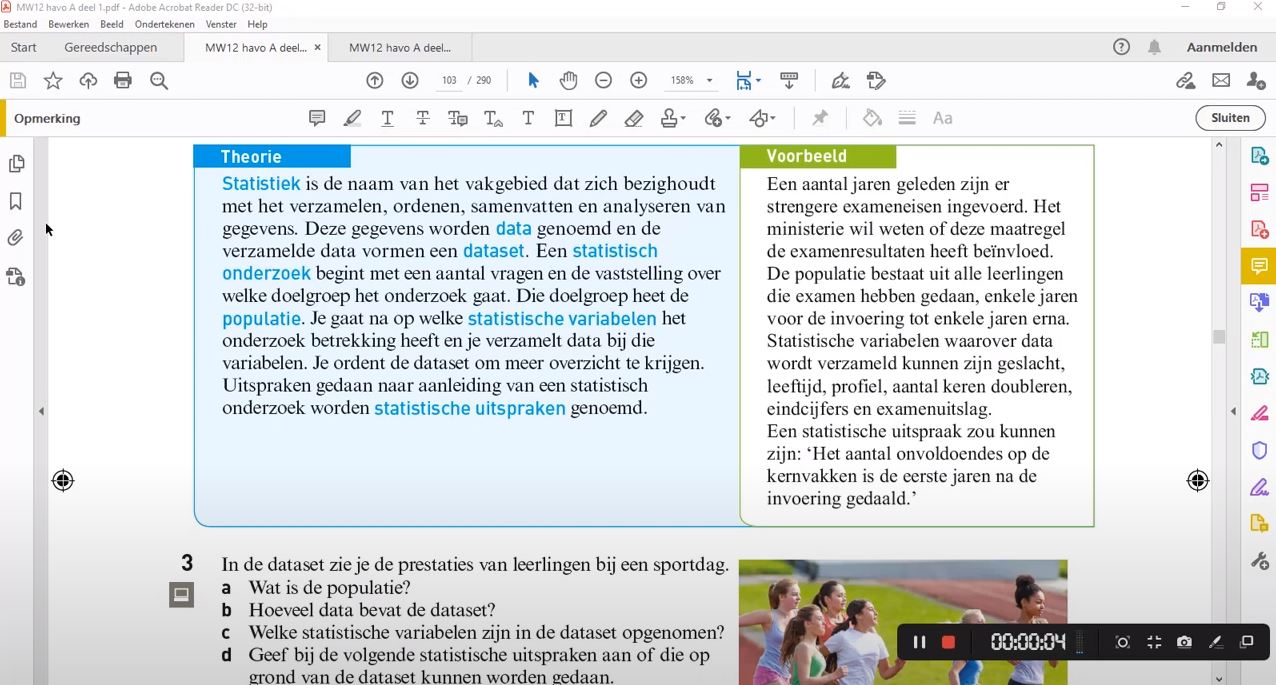Expand the left navigation pane arrow
Screen dimensions: 1276x685
tap(41, 411)
